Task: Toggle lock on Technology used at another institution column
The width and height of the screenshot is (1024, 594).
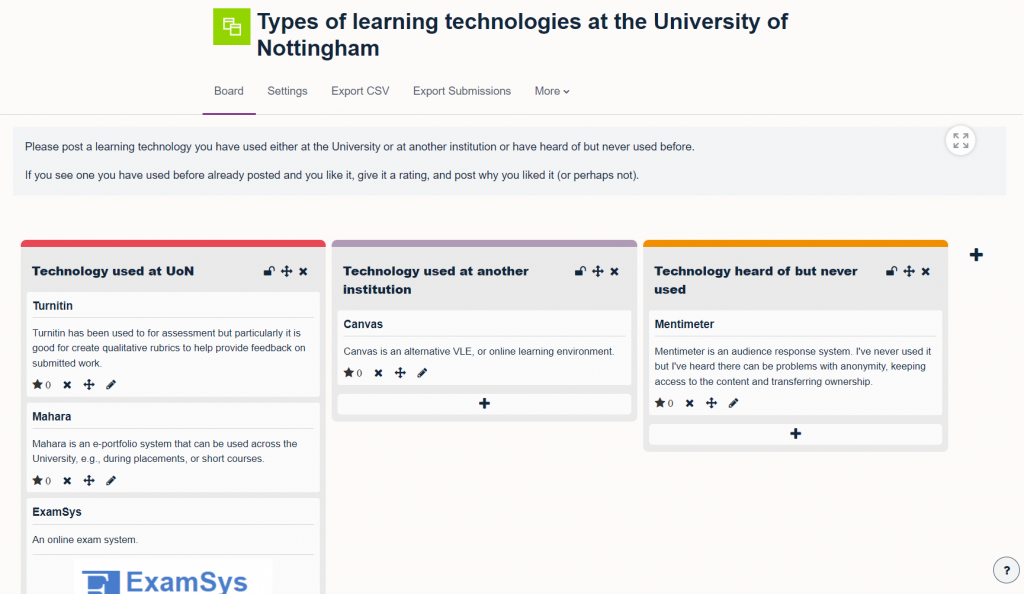Action: pyautogui.click(x=580, y=271)
